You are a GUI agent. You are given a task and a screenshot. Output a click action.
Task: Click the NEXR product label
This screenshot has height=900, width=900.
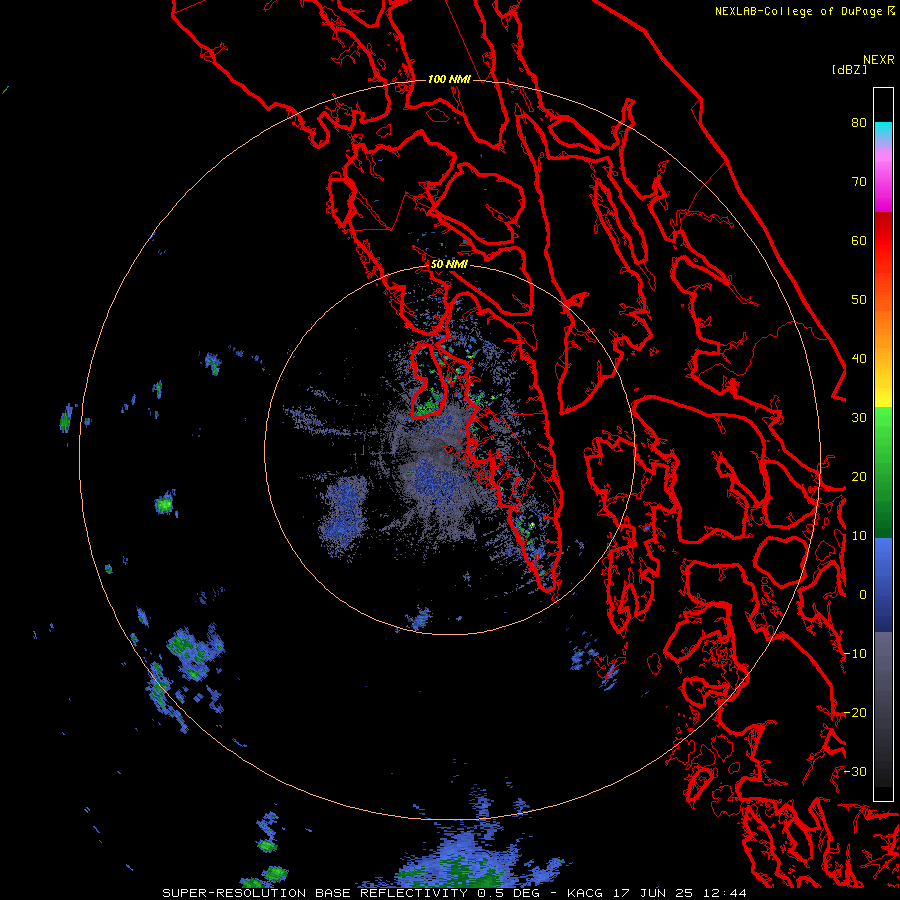(879, 60)
